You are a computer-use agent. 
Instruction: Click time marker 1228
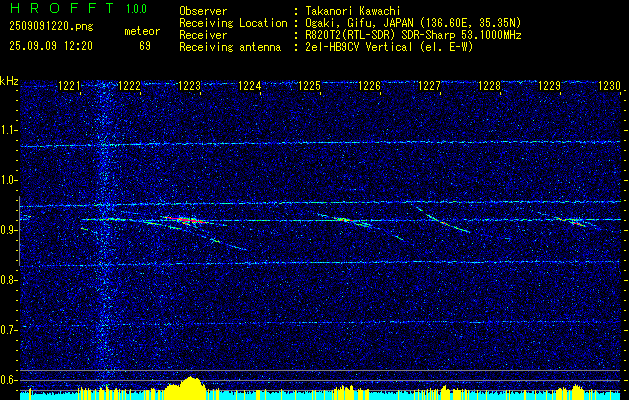coord(489,86)
